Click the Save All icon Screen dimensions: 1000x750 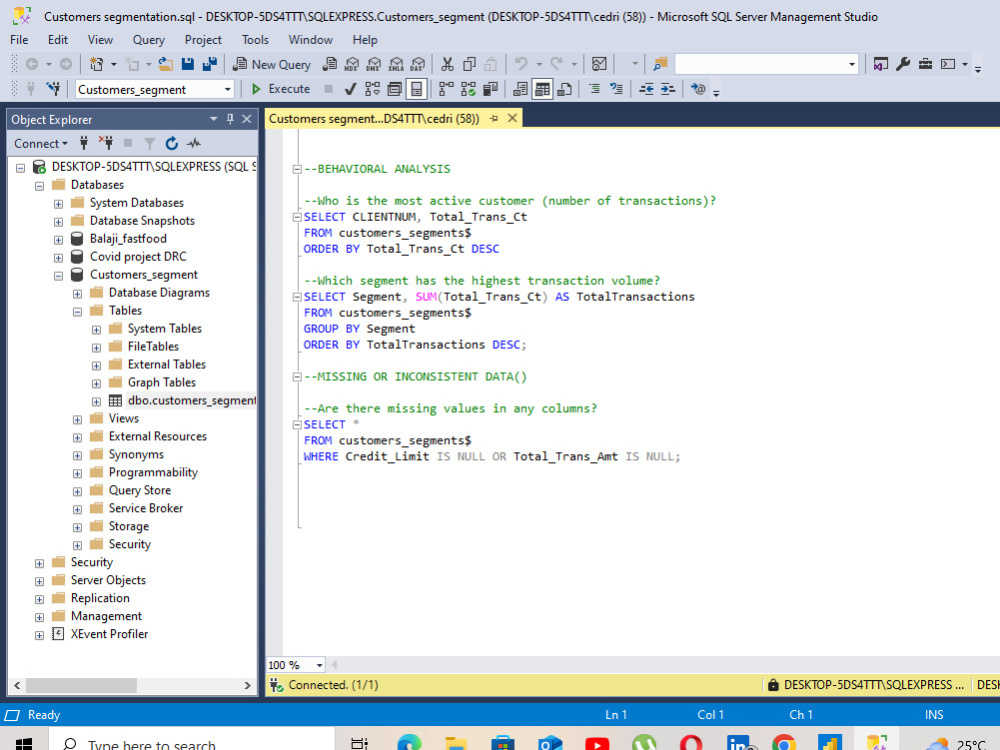pos(210,64)
